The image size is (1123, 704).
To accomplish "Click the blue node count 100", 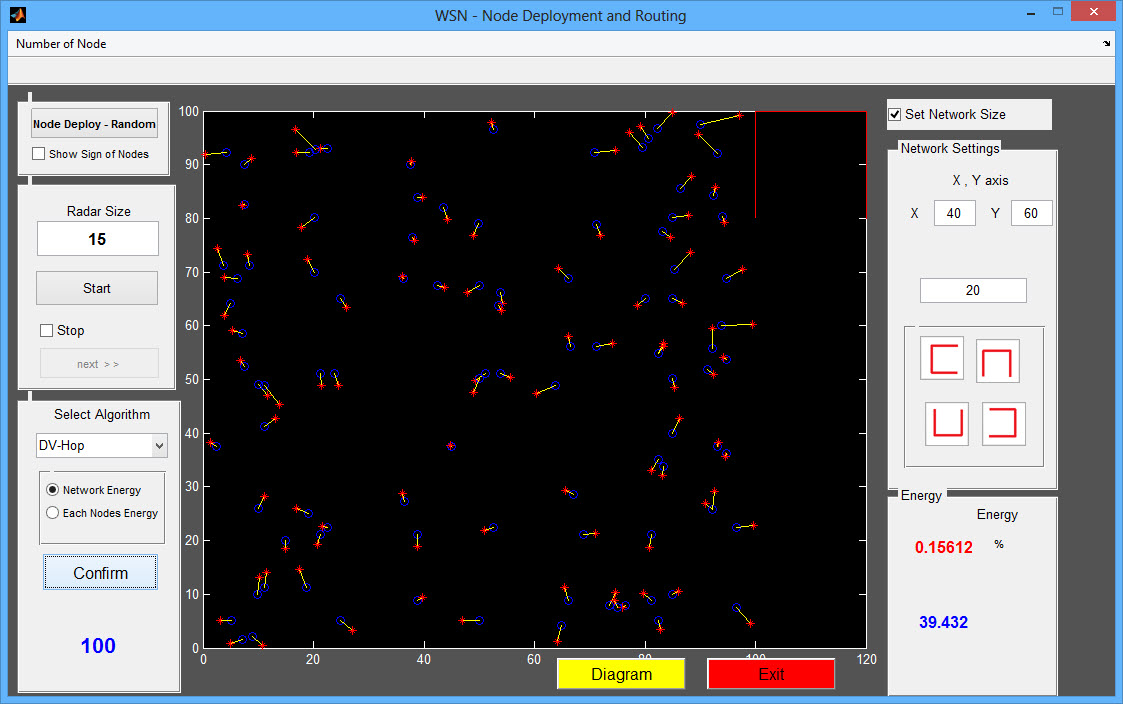I will [x=98, y=646].
